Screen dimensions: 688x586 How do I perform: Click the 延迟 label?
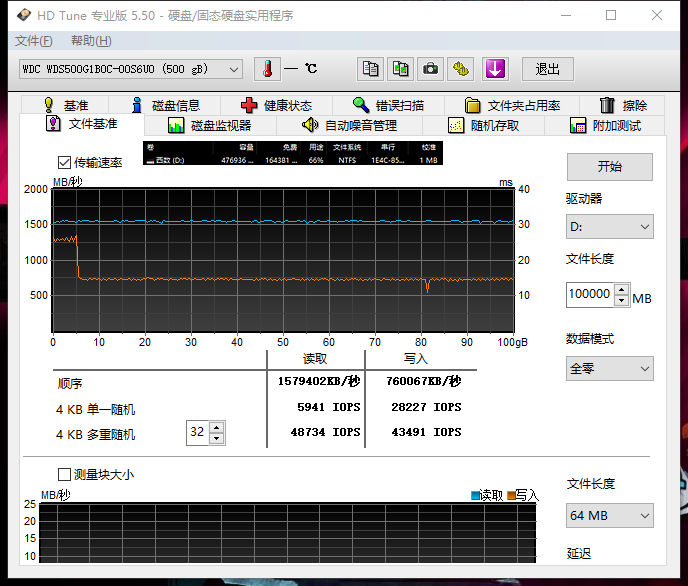[x=579, y=554]
